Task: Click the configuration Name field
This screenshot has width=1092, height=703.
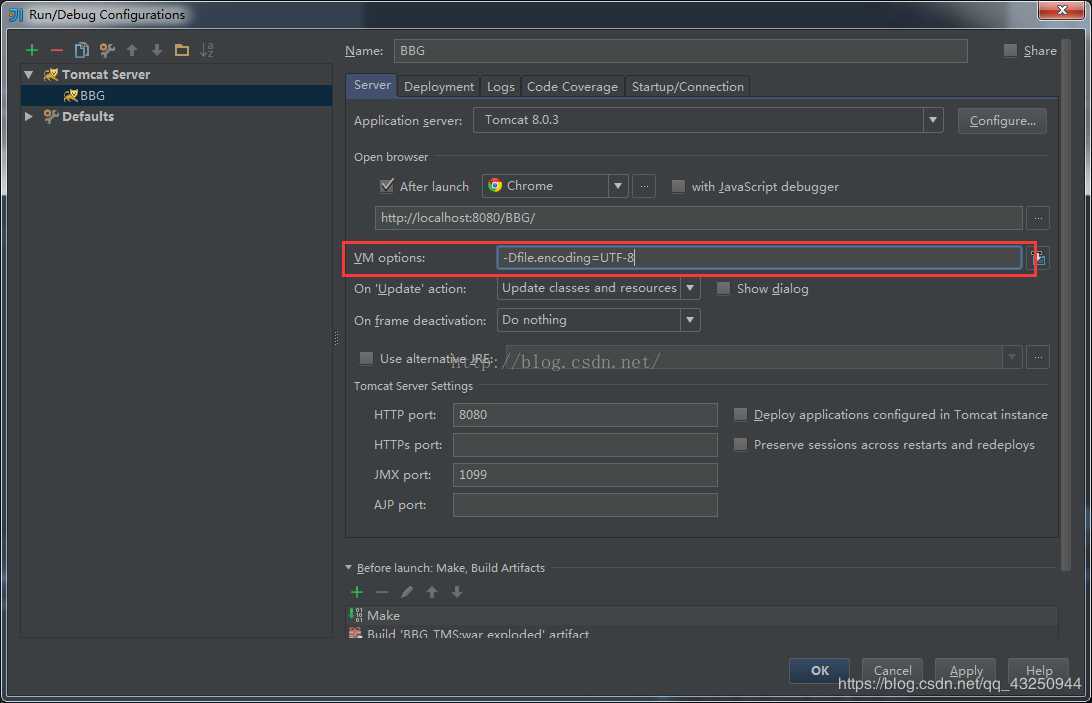Action: [x=680, y=51]
